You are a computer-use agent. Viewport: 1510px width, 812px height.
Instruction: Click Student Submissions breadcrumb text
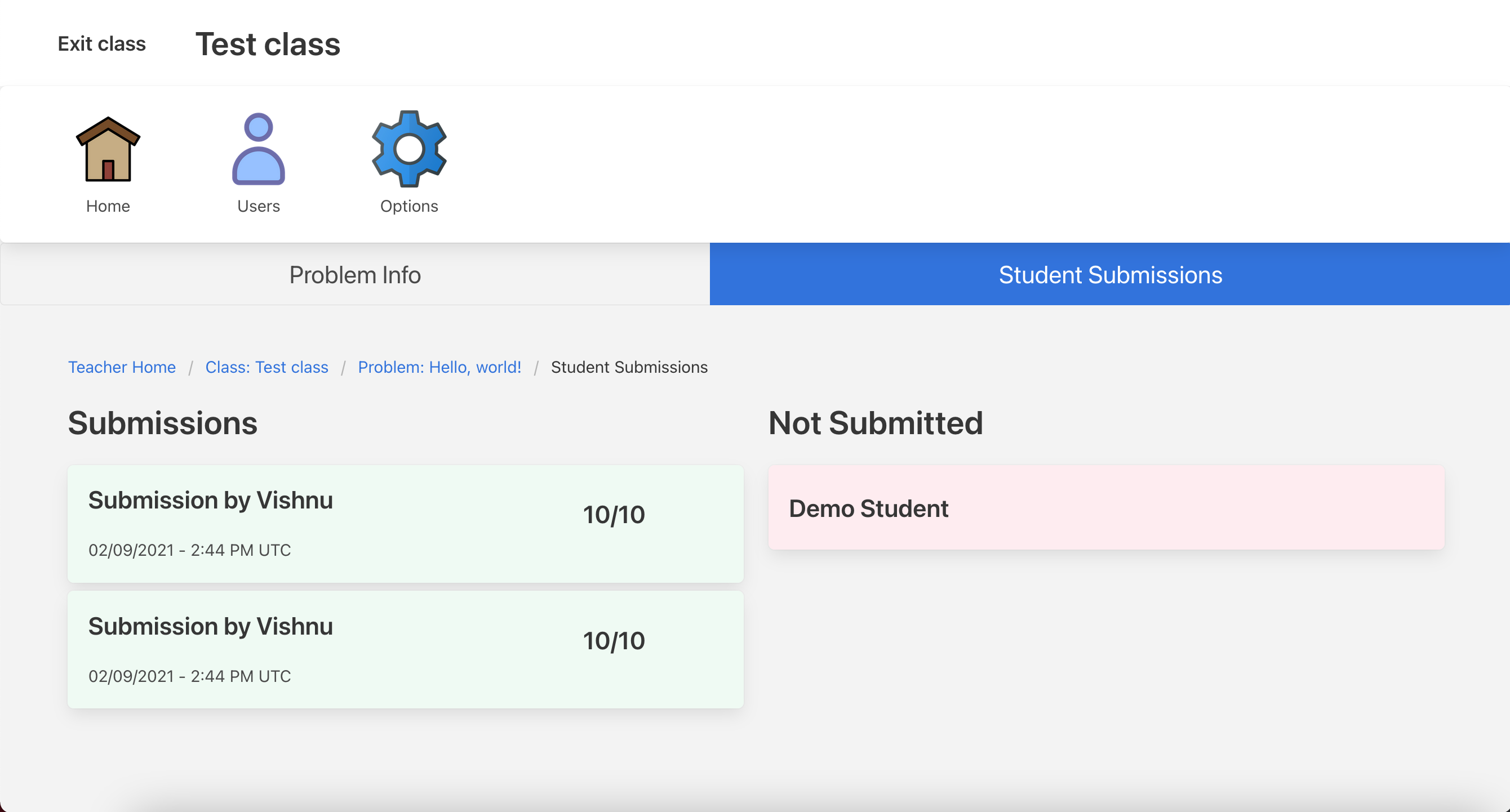pyautogui.click(x=629, y=367)
